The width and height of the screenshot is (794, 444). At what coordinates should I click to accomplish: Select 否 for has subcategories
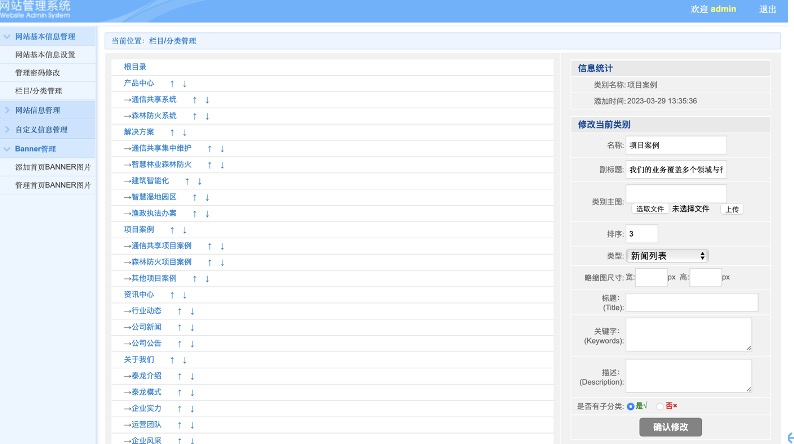coord(660,406)
